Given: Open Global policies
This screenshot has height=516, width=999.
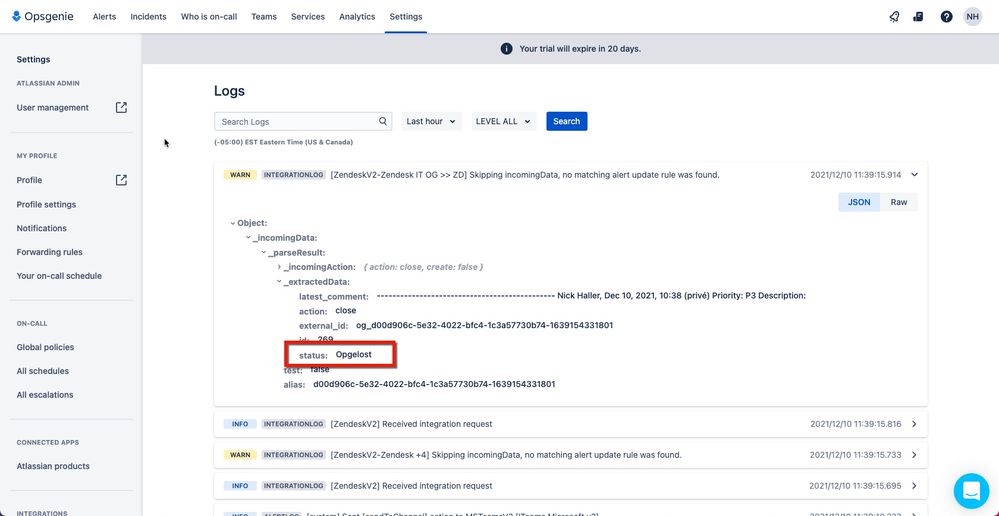Looking at the screenshot, I should [45, 347].
